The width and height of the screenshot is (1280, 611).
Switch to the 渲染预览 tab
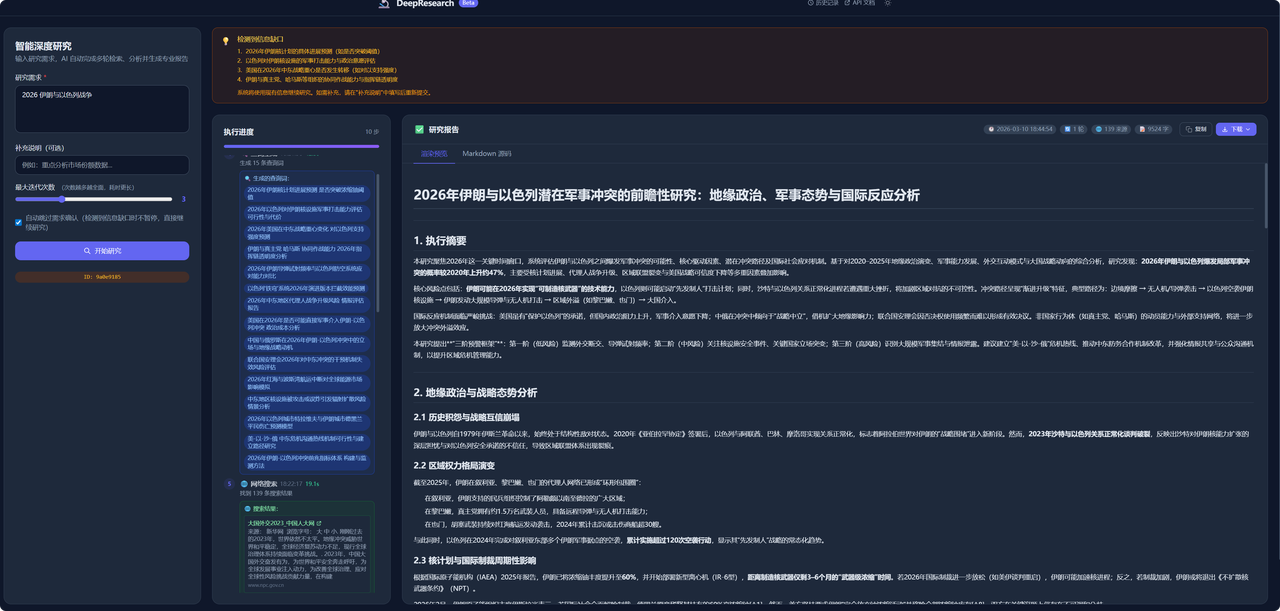tap(434, 154)
